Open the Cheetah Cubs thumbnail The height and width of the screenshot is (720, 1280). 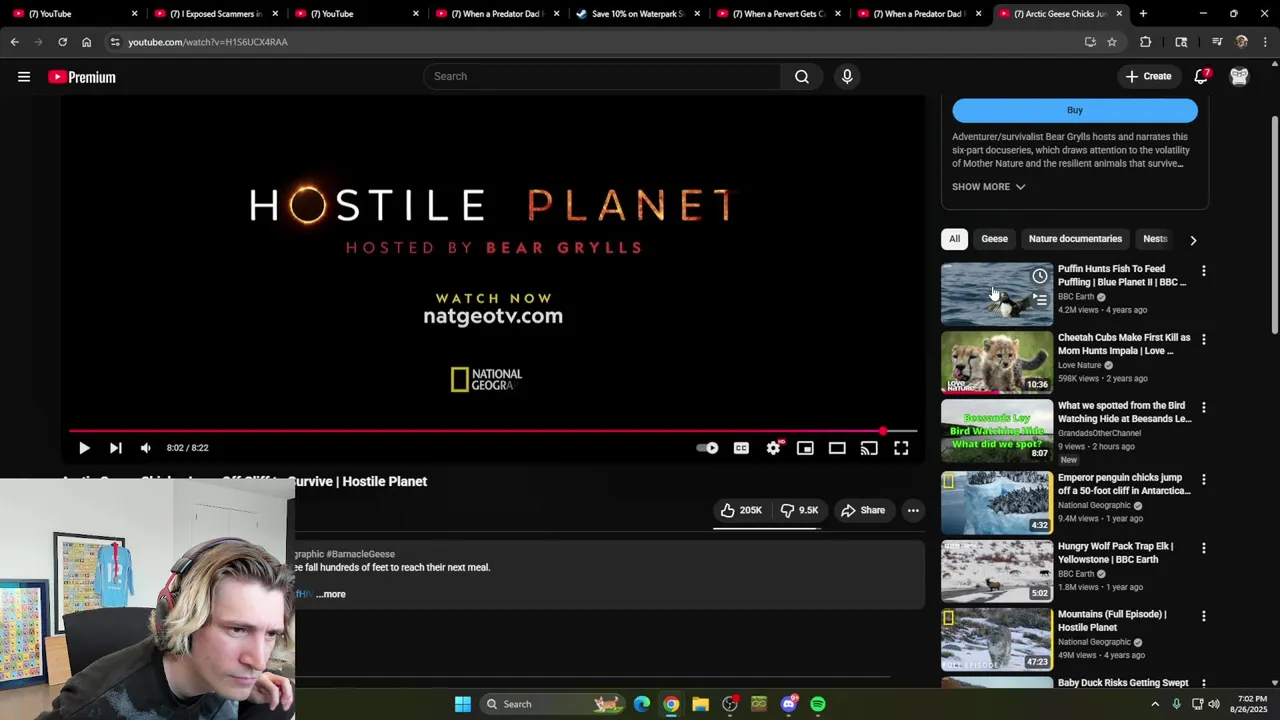point(997,362)
